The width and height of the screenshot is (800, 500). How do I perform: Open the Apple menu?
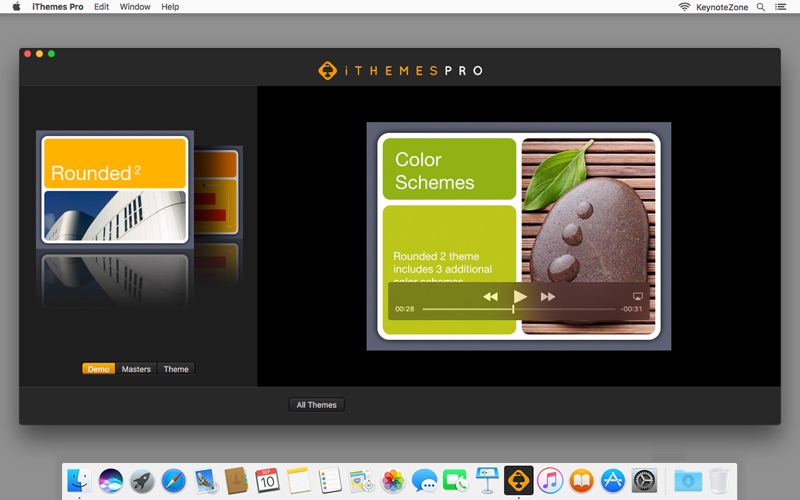click(x=16, y=7)
